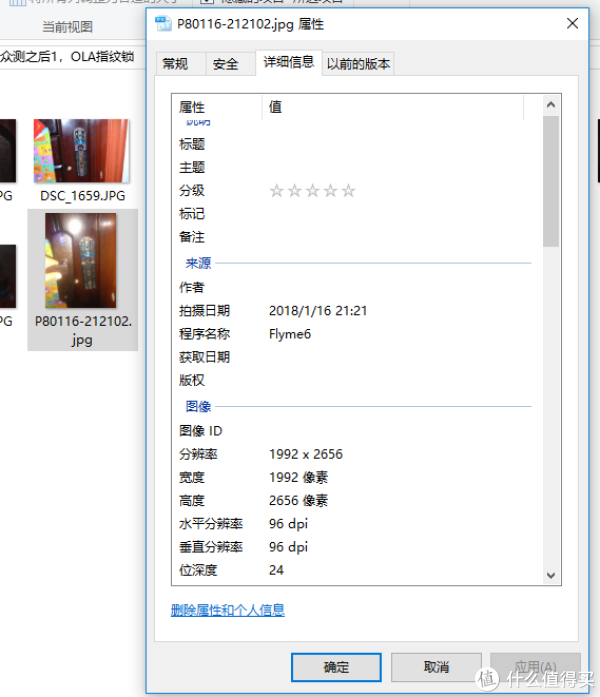Switch to the 常规 tab

pos(175,64)
